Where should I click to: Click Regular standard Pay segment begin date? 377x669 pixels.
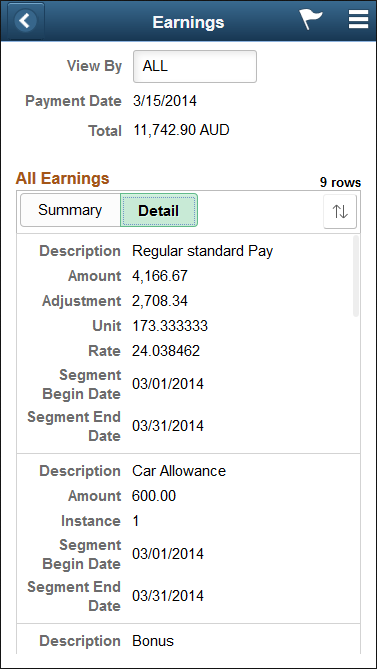[x=168, y=384]
